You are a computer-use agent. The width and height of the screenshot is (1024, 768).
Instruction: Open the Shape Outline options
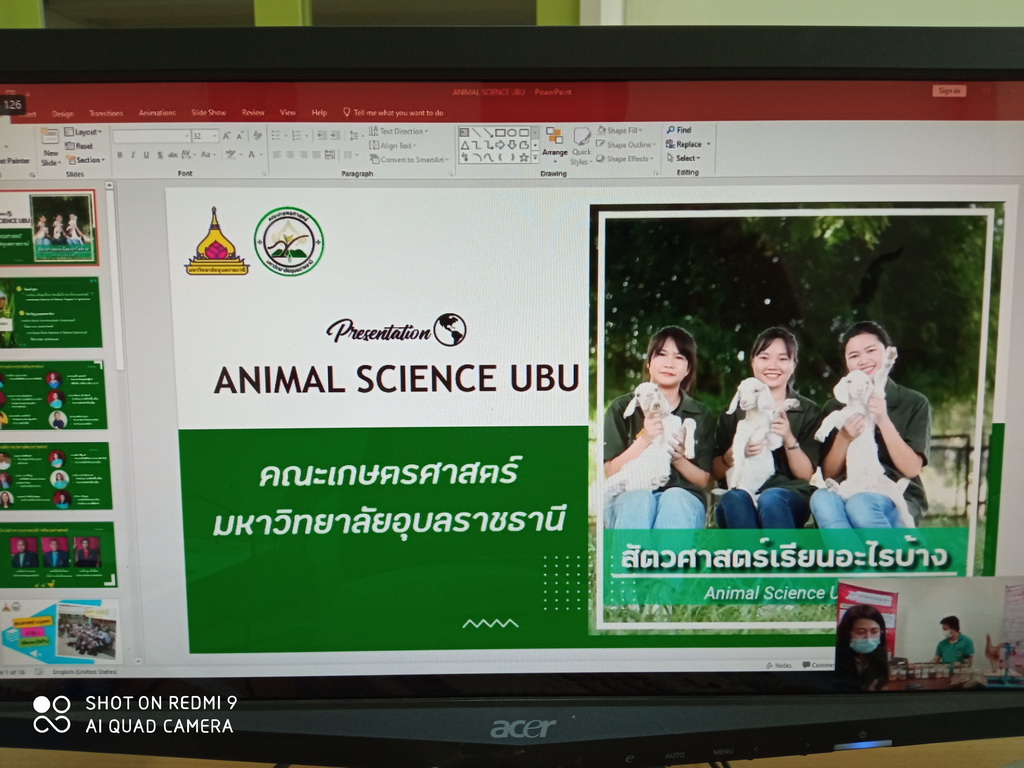(625, 144)
